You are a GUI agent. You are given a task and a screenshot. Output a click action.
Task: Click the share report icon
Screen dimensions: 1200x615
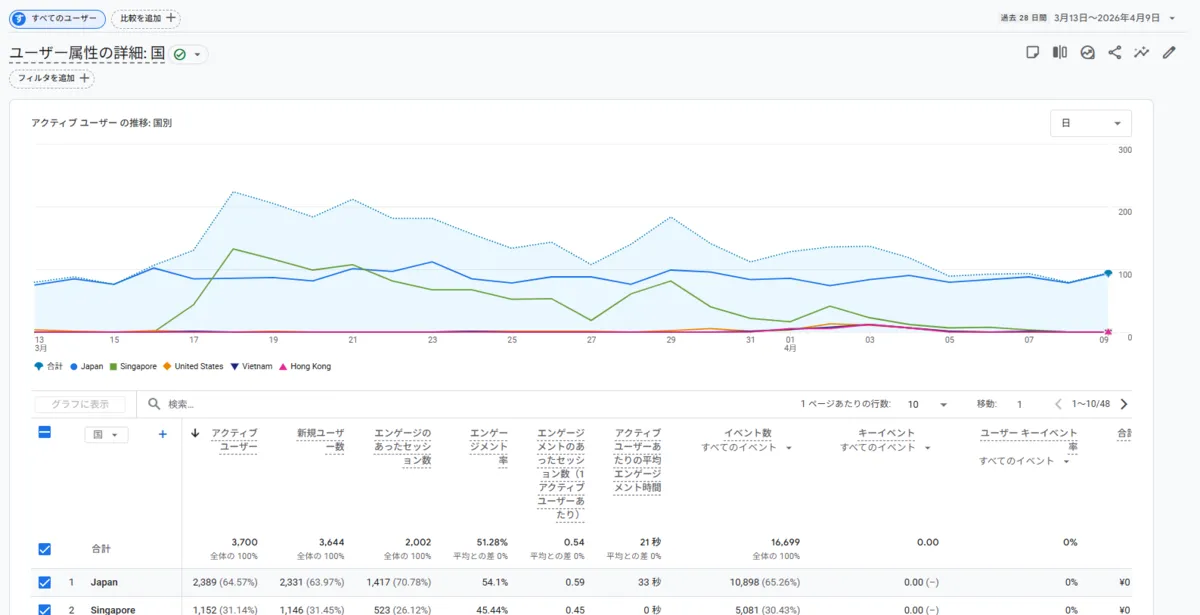point(1115,53)
